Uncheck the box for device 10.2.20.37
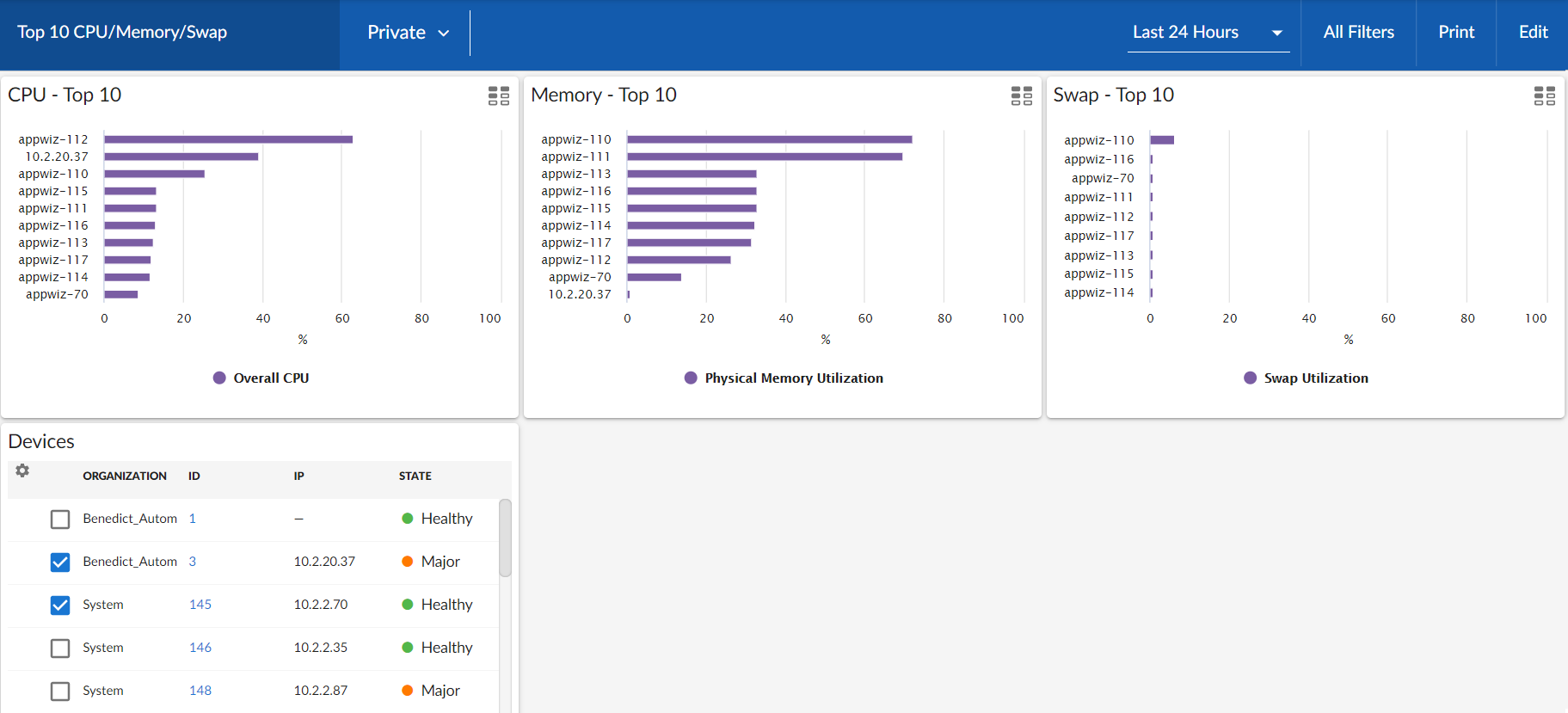The image size is (1568, 713). (x=60, y=562)
